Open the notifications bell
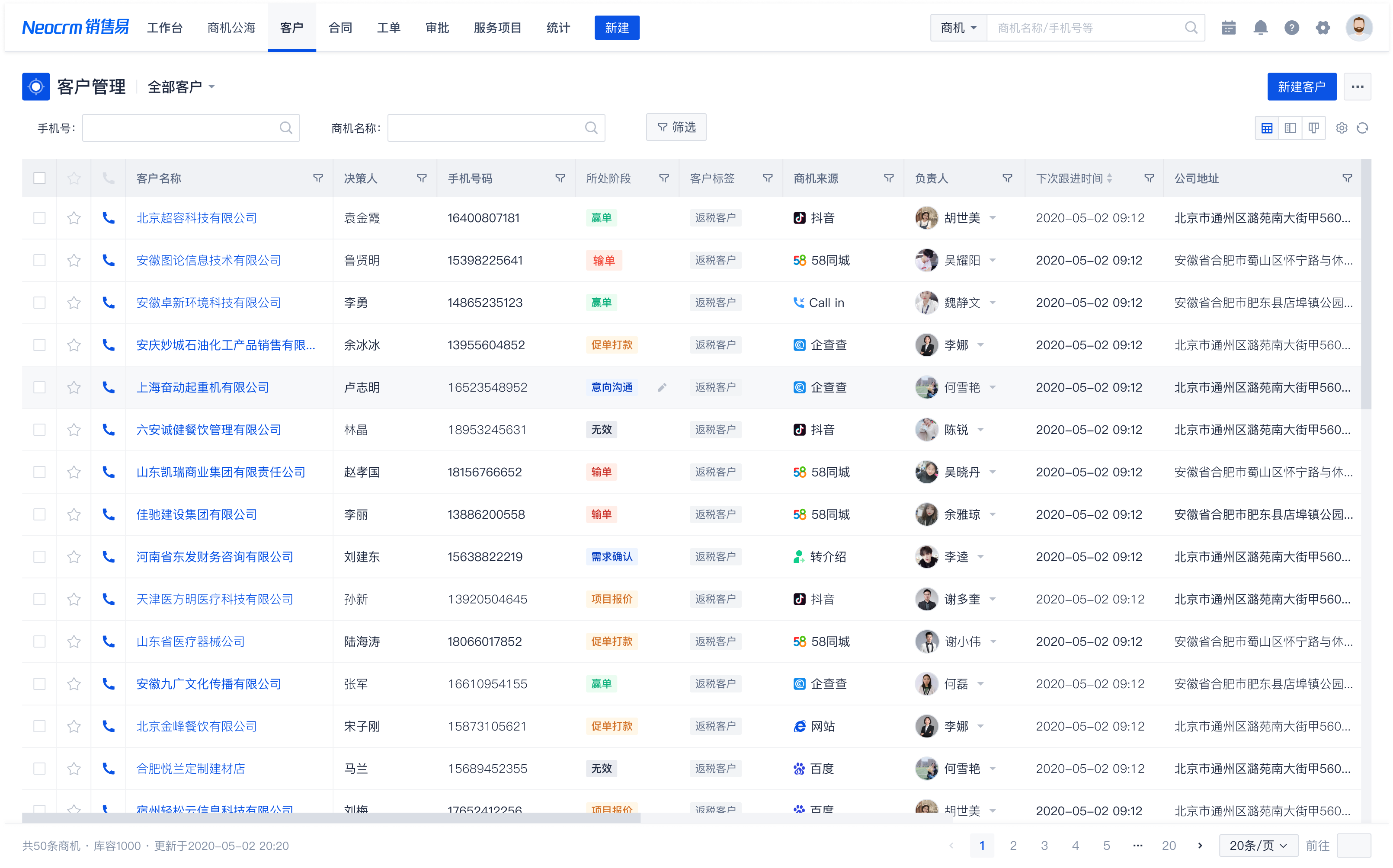 point(1260,27)
